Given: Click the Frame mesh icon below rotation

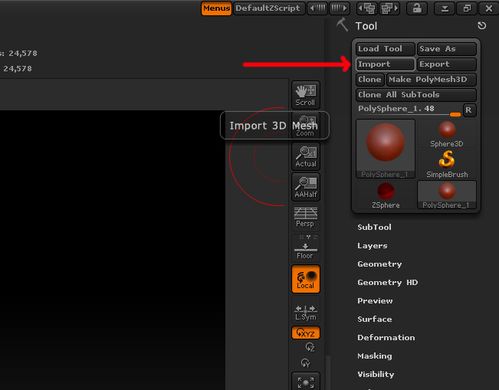Looking at the screenshot, I should pyautogui.click(x=306, y=382).
